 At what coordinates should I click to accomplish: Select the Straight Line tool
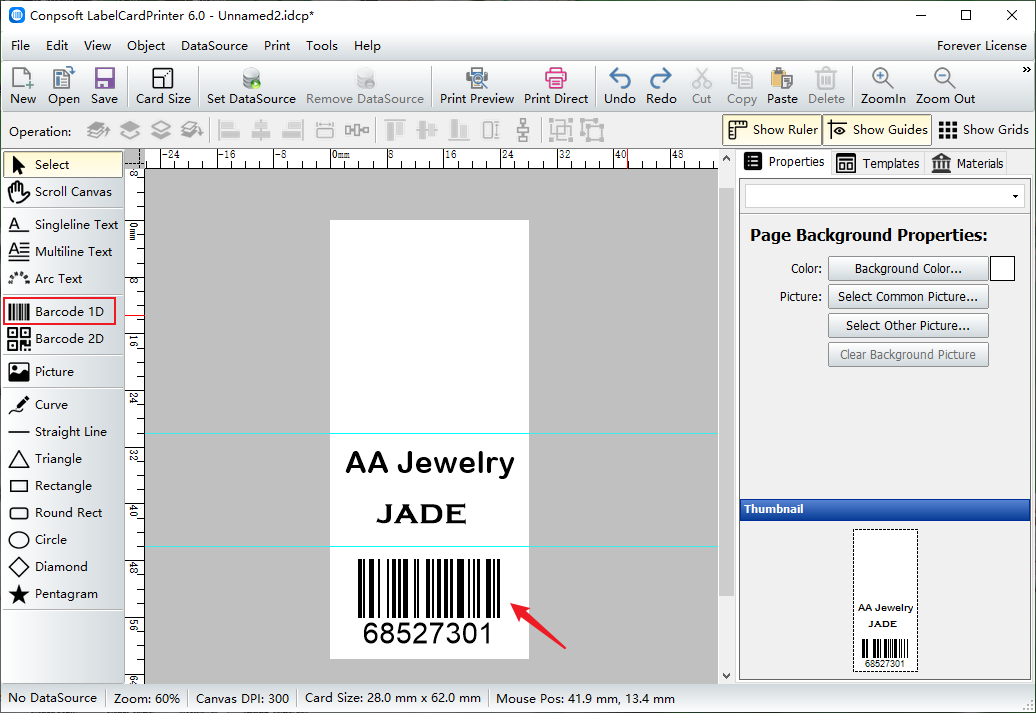[63, 432]
